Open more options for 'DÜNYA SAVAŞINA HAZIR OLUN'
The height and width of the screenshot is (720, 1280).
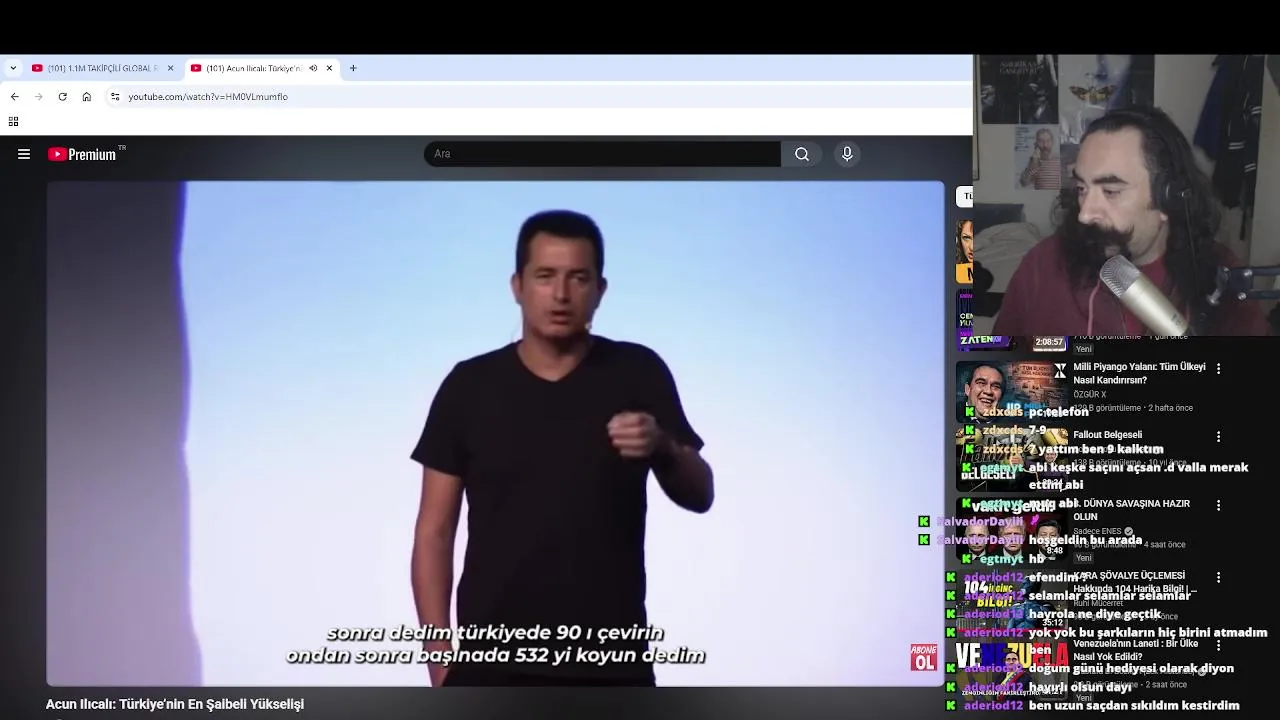1218,505
